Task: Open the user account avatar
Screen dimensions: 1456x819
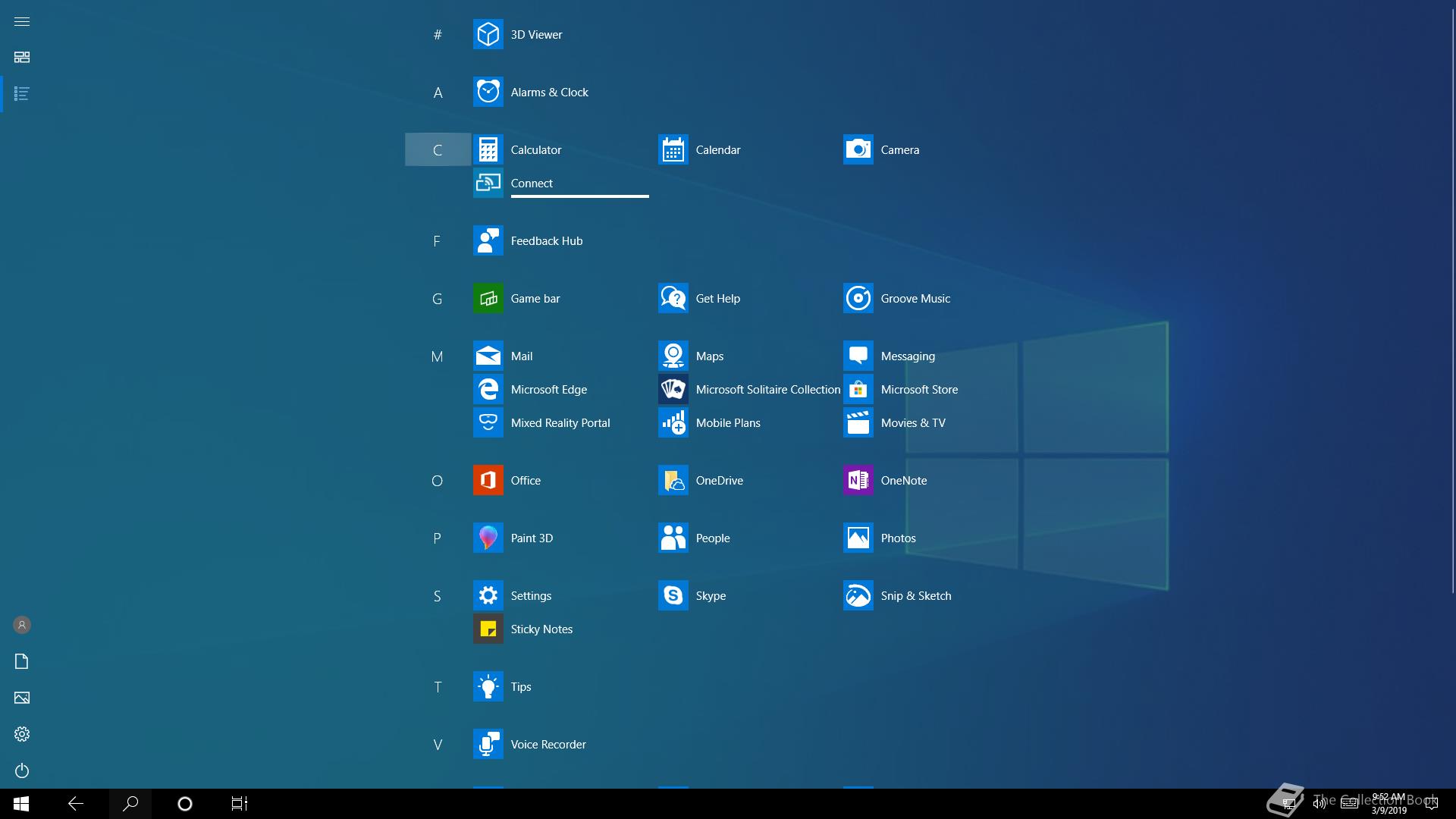Action: [22, 625]
